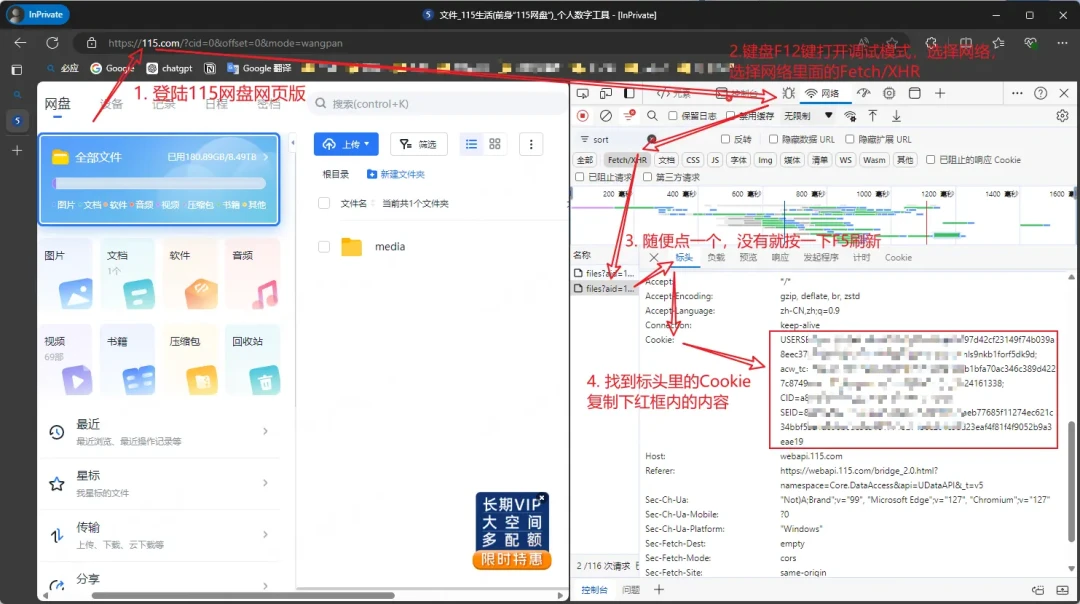Add more tools with plus icon
This screenshot has height=604, width=1080.
[940, 93]
